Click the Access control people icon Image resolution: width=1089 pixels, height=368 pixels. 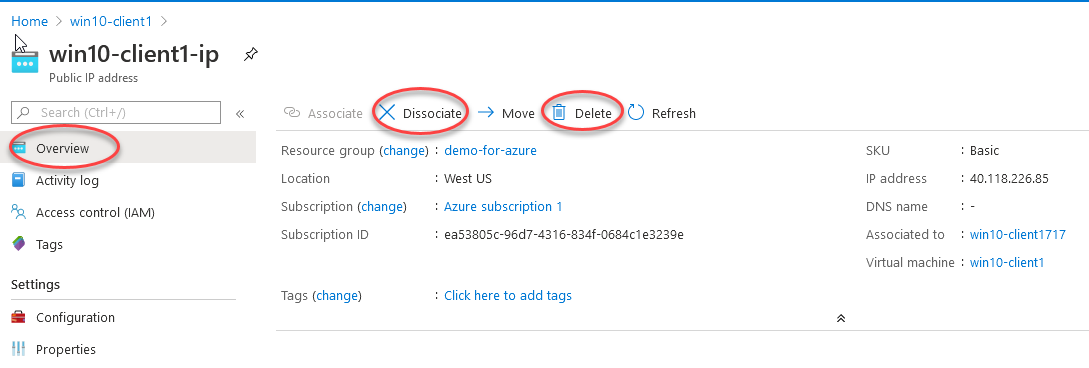coord(19,212)
